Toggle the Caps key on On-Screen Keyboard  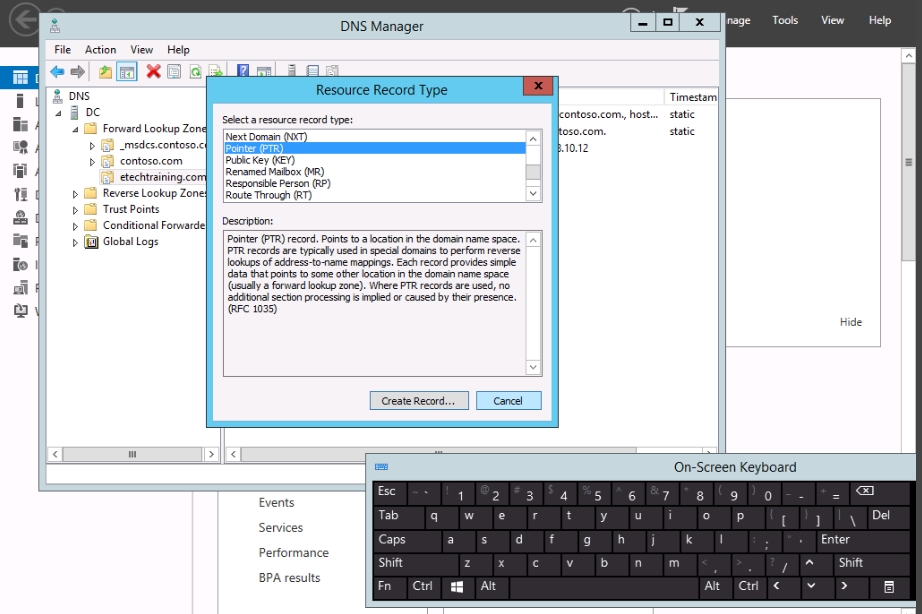tap(392, 540)
